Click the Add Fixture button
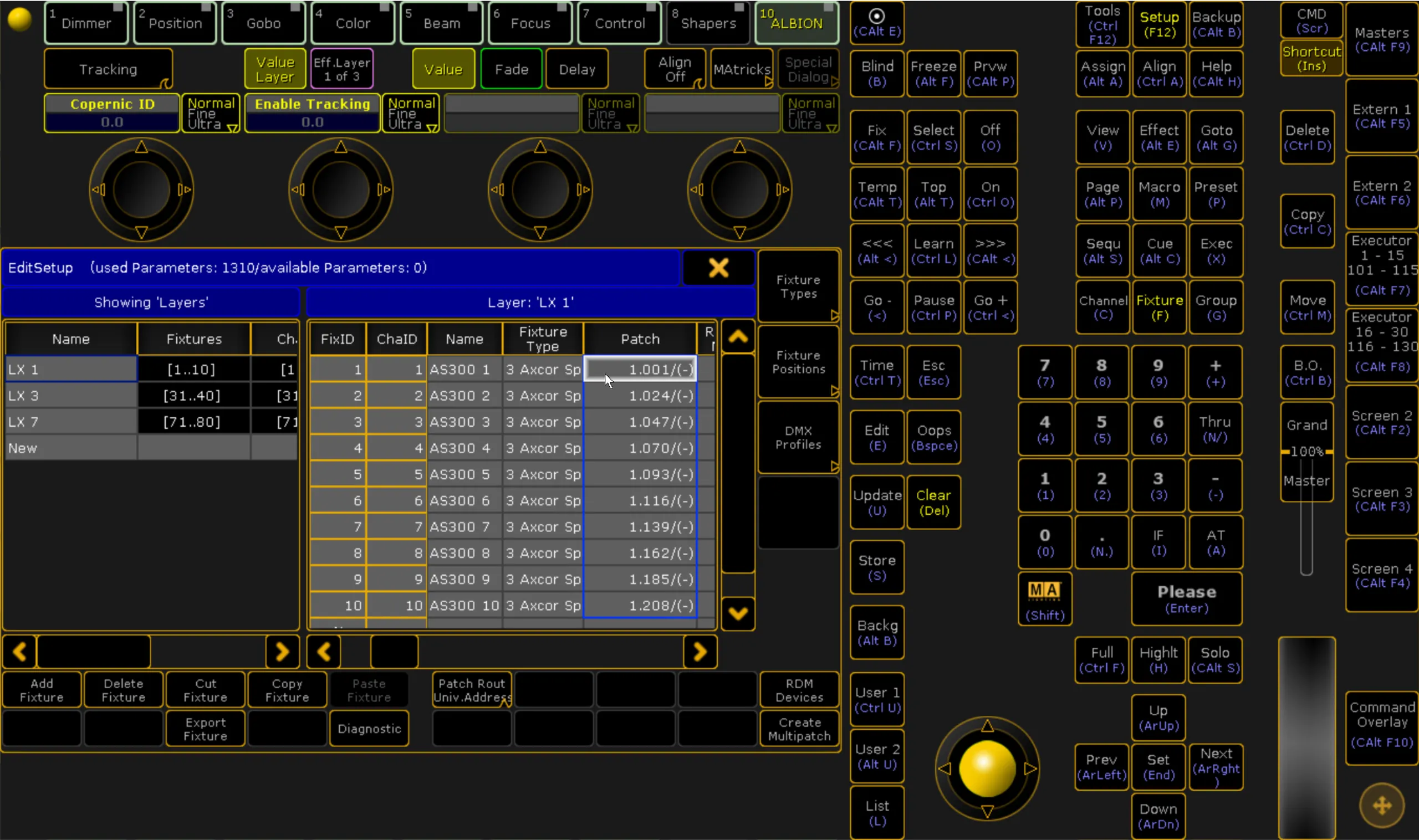Screen dimensions: 1419x840 coord(42,690)
